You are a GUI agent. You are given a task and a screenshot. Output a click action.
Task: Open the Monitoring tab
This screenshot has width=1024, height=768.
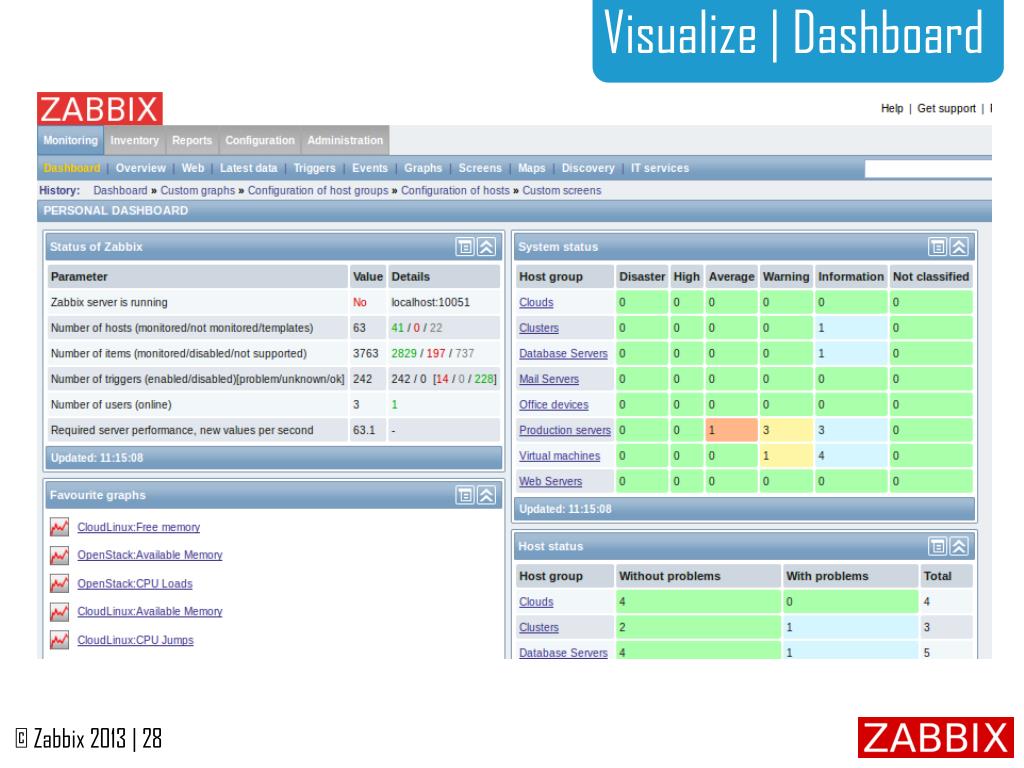(x=71, y=140)
